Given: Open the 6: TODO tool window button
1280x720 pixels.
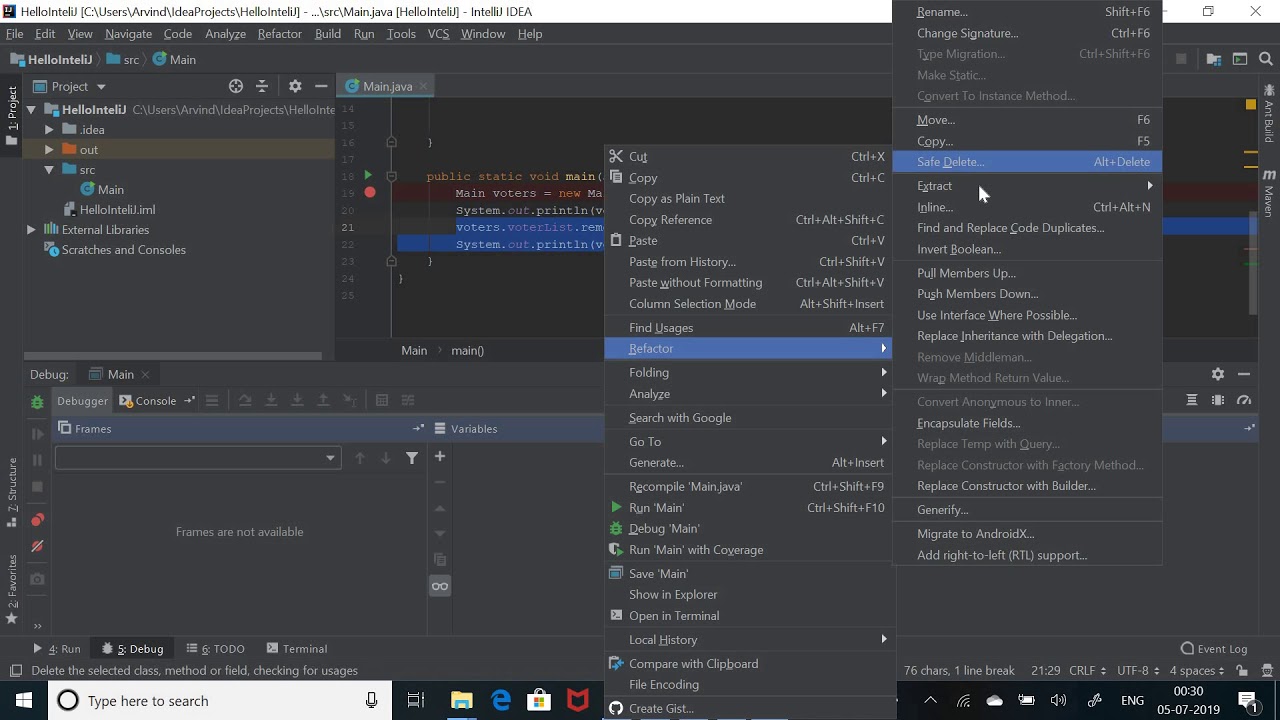Looking at the screenshot, I should coord(215,648).
